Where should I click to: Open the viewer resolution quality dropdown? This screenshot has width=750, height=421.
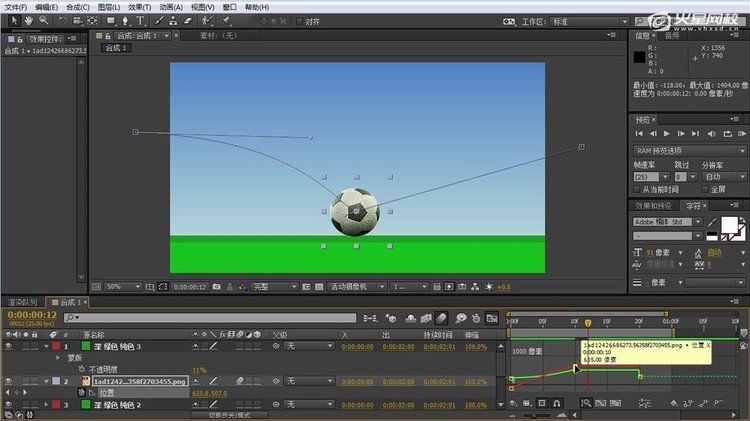pos(275,287)
